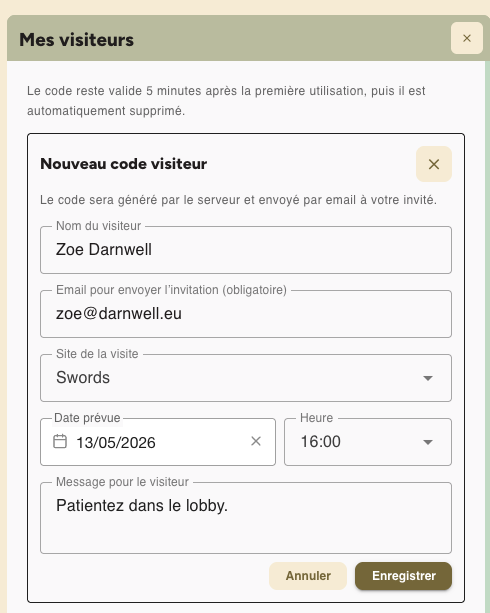The image size is (490, 613).
Task: Open the Swords site selector
Action: coord(246,378)
